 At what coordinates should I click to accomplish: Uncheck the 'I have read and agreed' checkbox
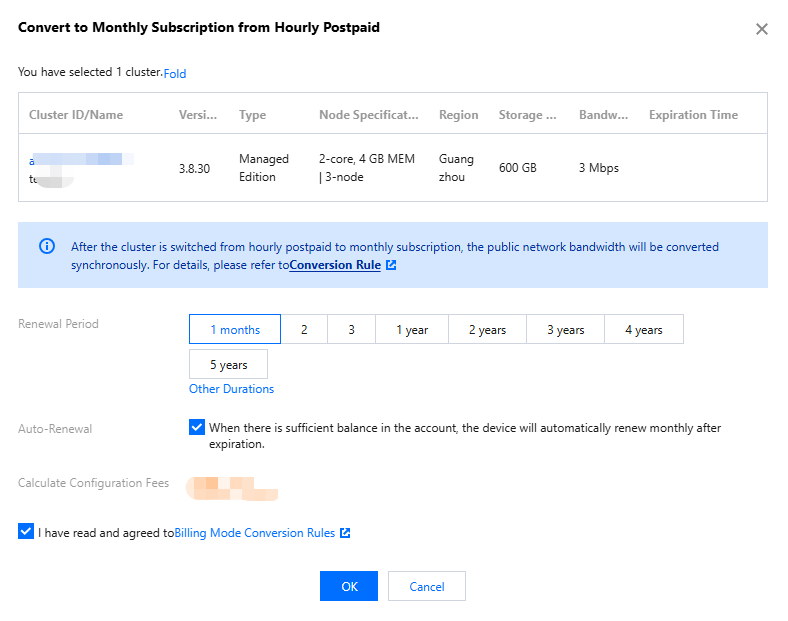click(25, 532)
